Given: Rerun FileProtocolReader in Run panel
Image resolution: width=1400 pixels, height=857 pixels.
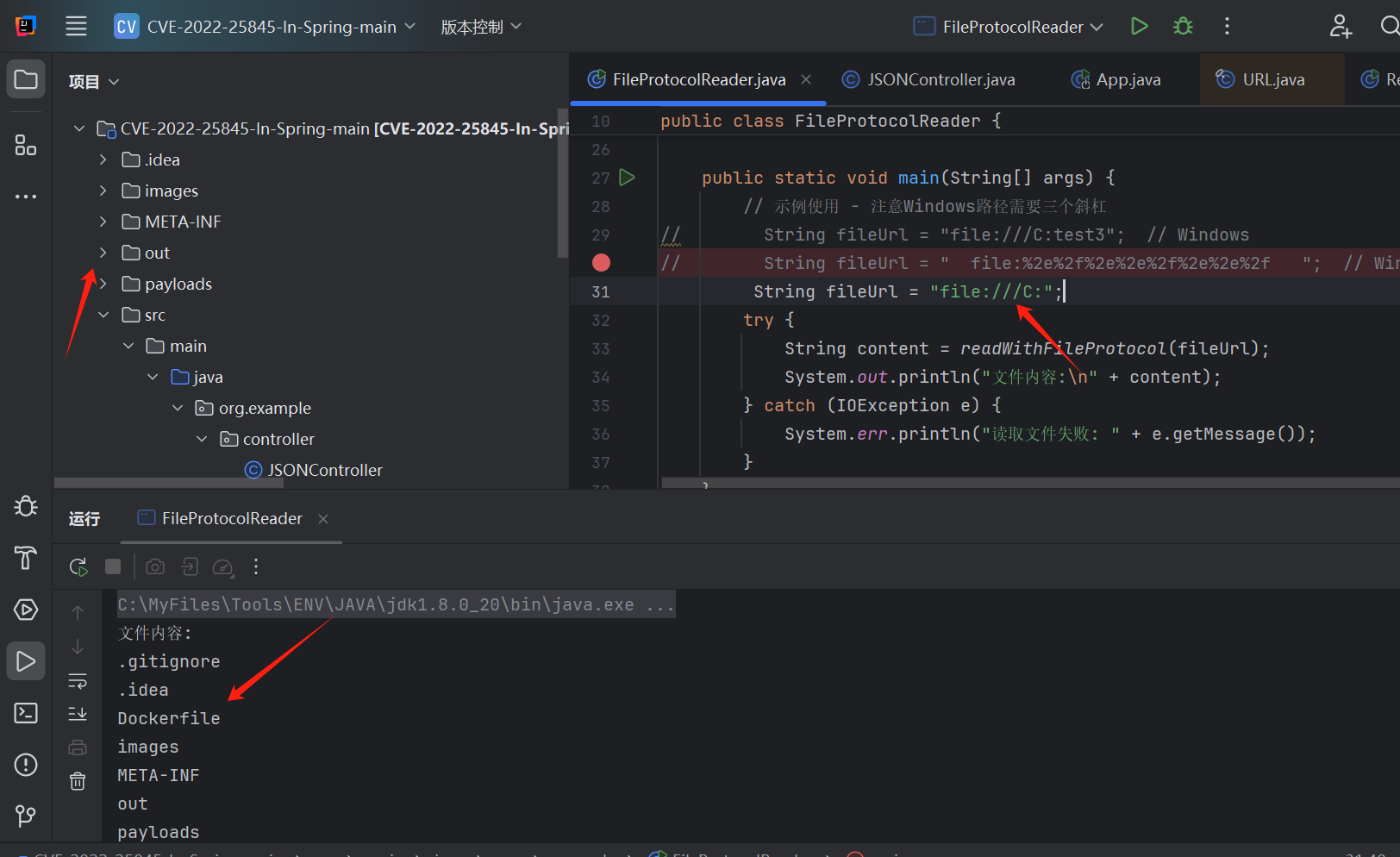Looking at the screenshot, I should 78,566.
